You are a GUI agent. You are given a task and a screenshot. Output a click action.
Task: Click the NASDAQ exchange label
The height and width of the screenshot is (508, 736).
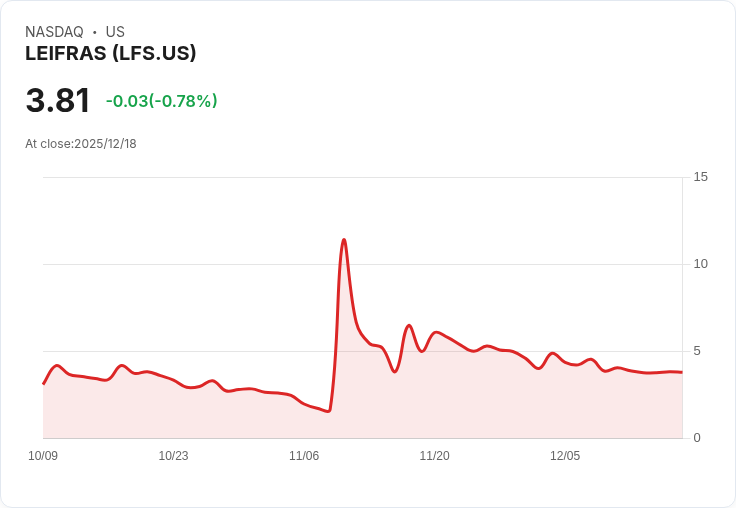(x=54, y=32)
